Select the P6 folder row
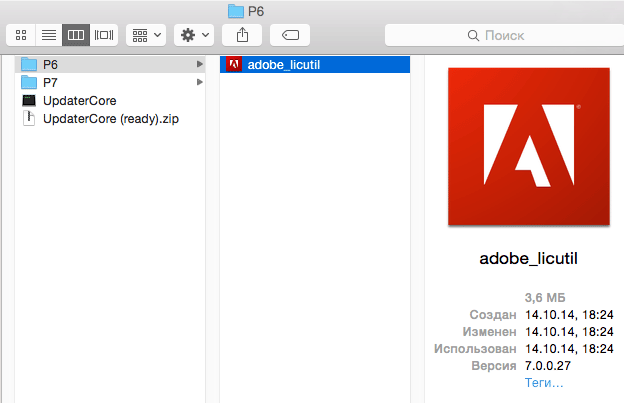Viewport: 624px width, 403px height. (110, 64)
